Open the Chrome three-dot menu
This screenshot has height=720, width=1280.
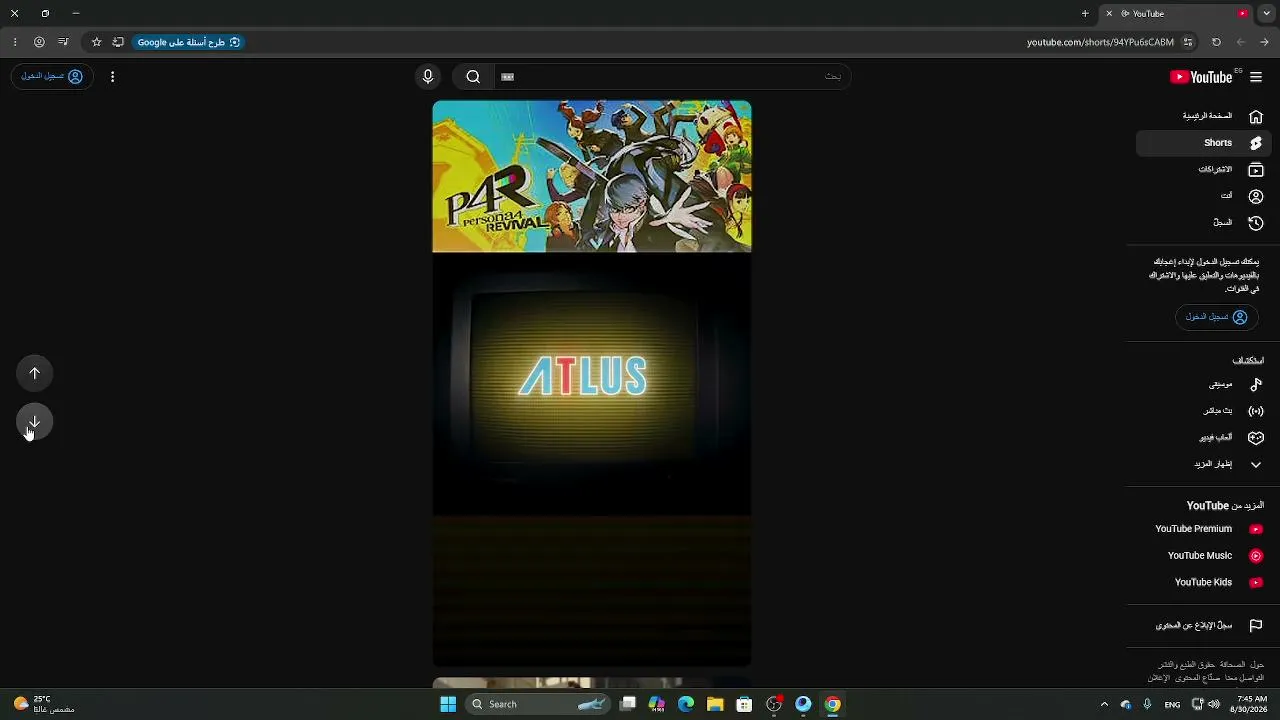click(x=14, y=42)
